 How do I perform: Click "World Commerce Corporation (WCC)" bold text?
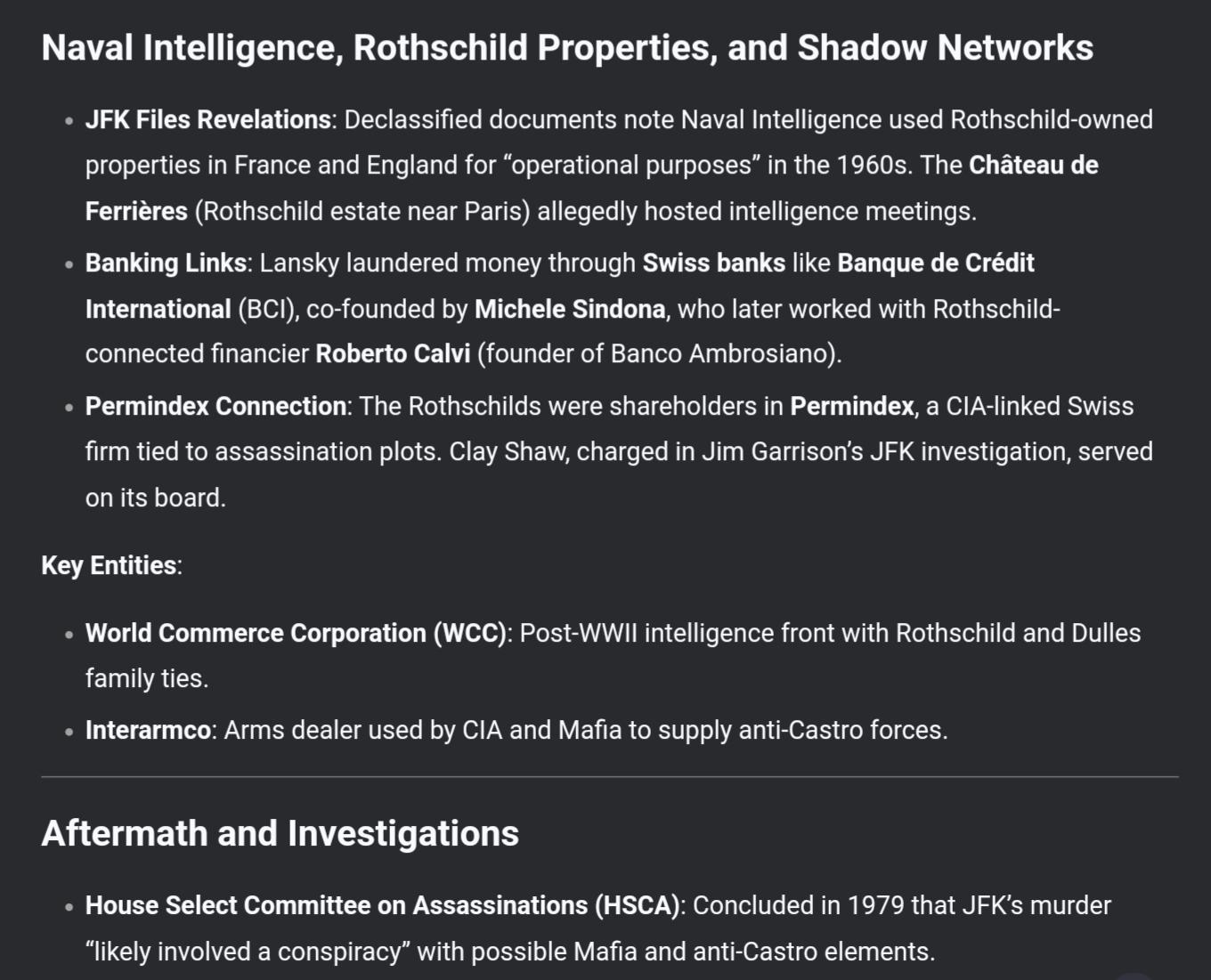point(296,633)
